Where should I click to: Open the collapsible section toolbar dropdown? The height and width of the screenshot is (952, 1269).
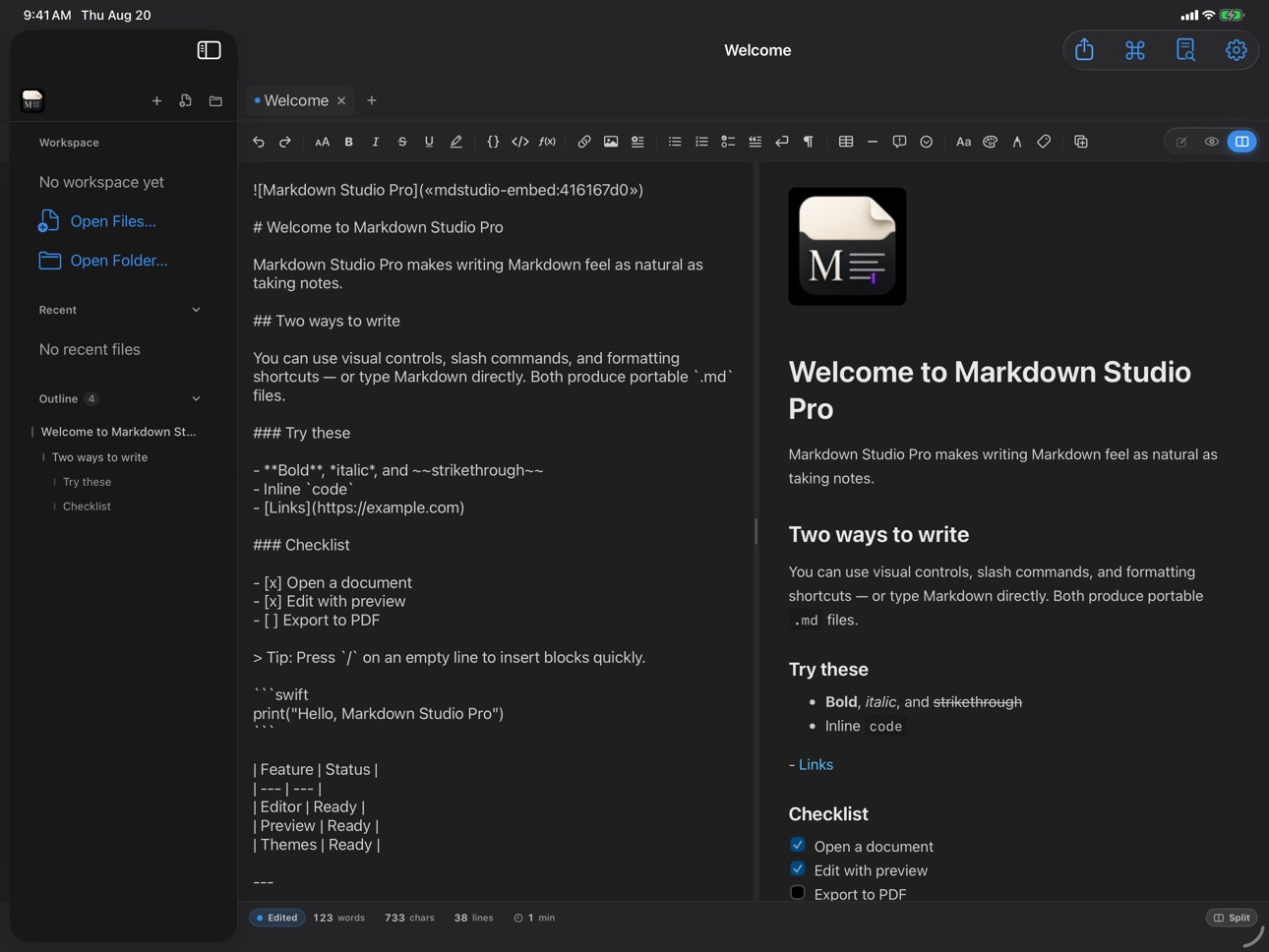pos(927,142)
